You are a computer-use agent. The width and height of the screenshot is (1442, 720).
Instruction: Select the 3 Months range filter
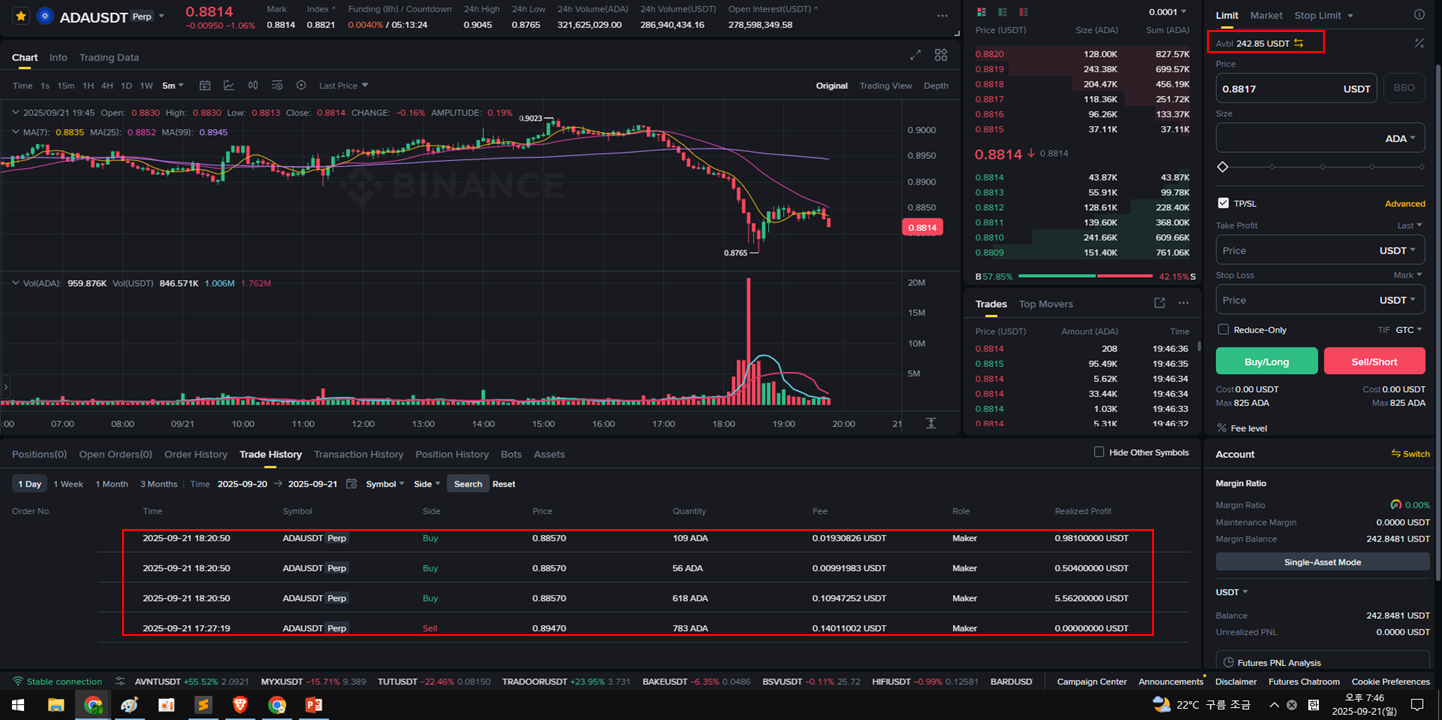(159, 484)
